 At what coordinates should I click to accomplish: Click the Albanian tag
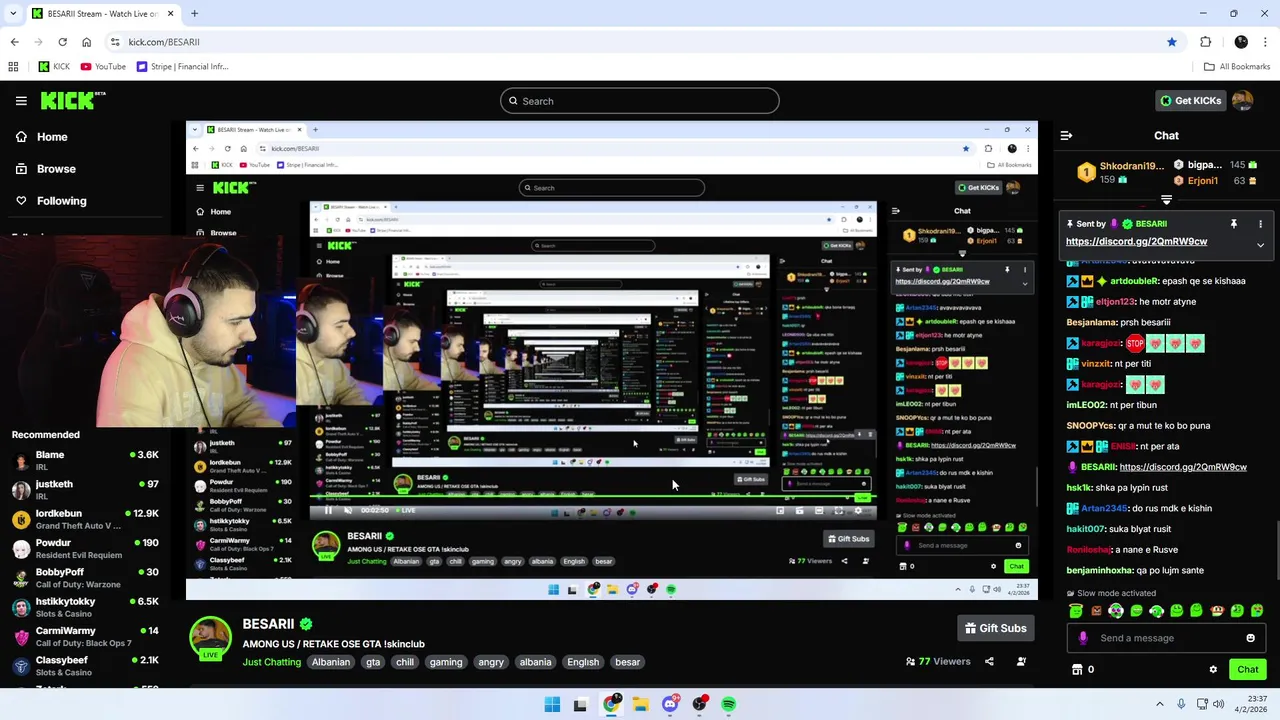click(331, 662)
